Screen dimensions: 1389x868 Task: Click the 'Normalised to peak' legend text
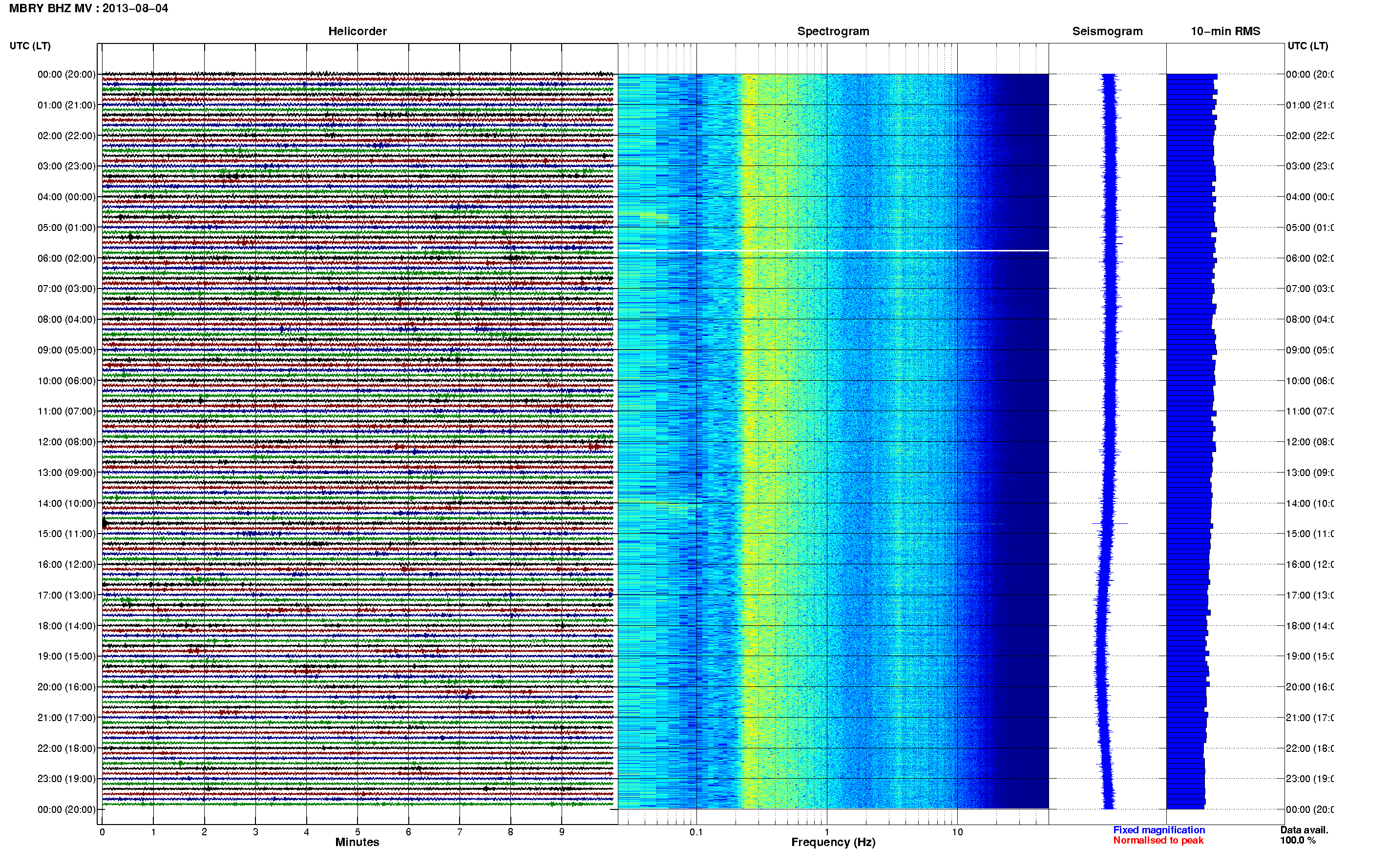tap(1158, 841)
